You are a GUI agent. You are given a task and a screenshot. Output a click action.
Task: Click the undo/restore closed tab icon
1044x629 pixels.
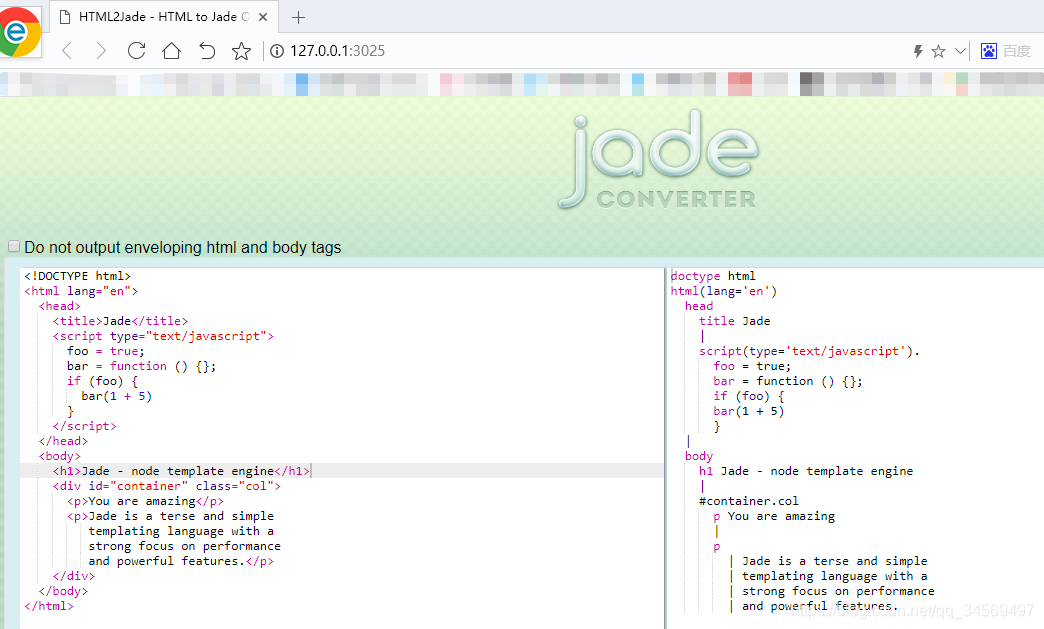[207, 51]
